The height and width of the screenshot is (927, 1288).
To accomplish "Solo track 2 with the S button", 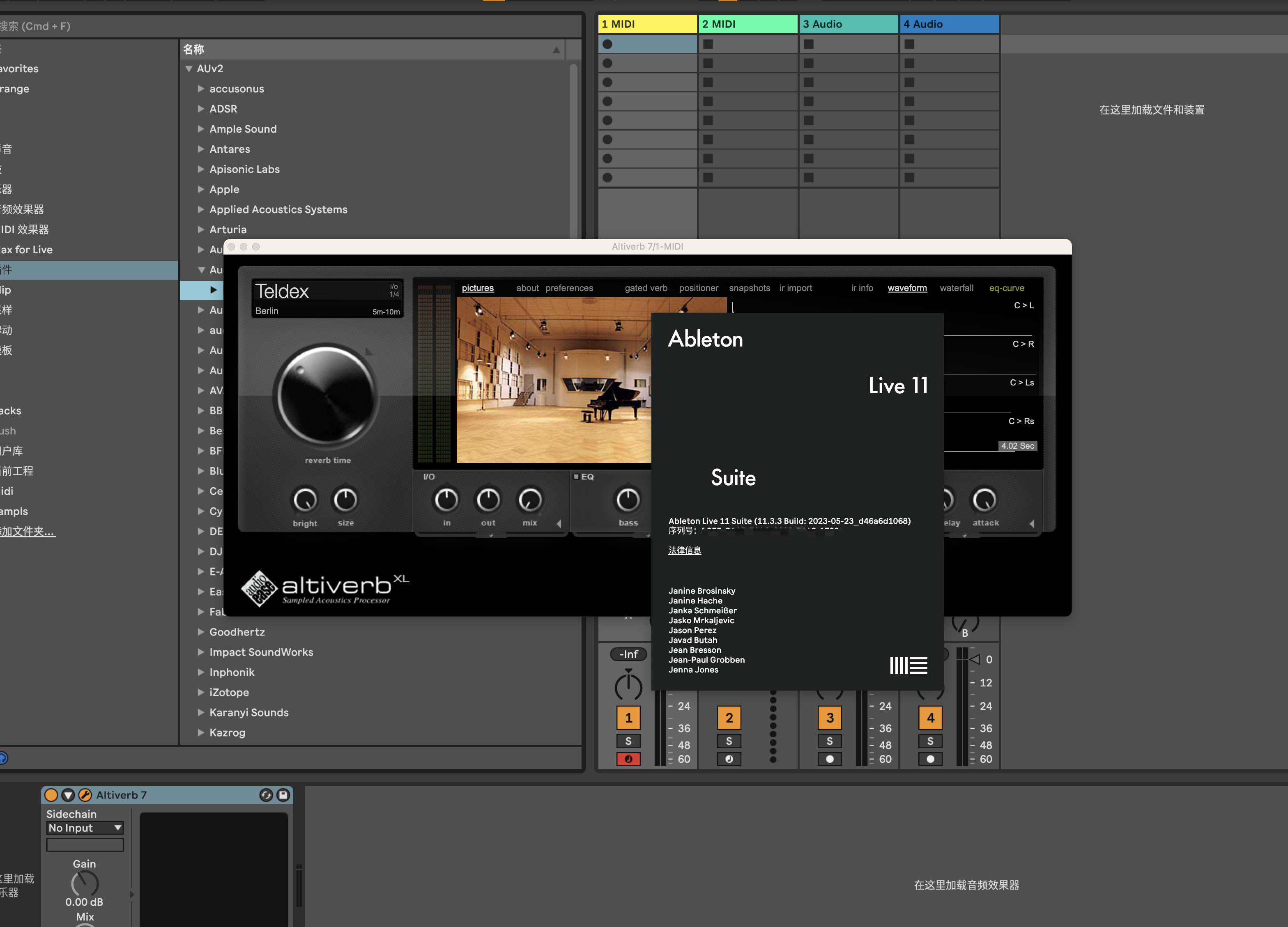I will click(729, 741).
